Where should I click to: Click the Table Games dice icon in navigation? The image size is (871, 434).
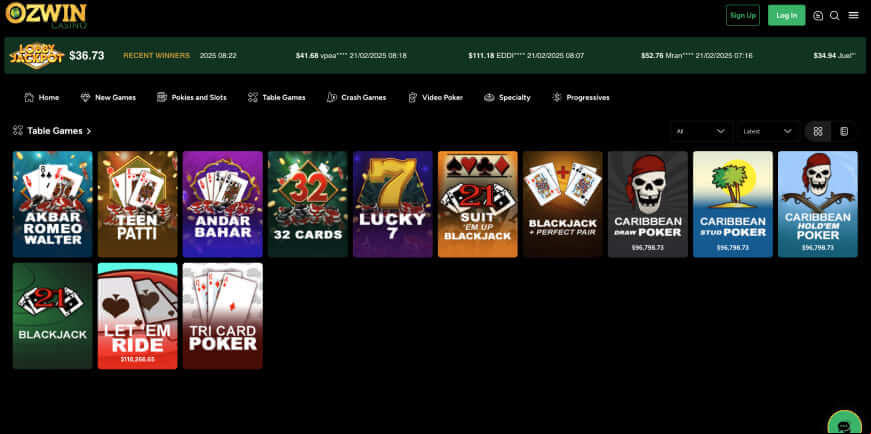[x=253, y=97]
